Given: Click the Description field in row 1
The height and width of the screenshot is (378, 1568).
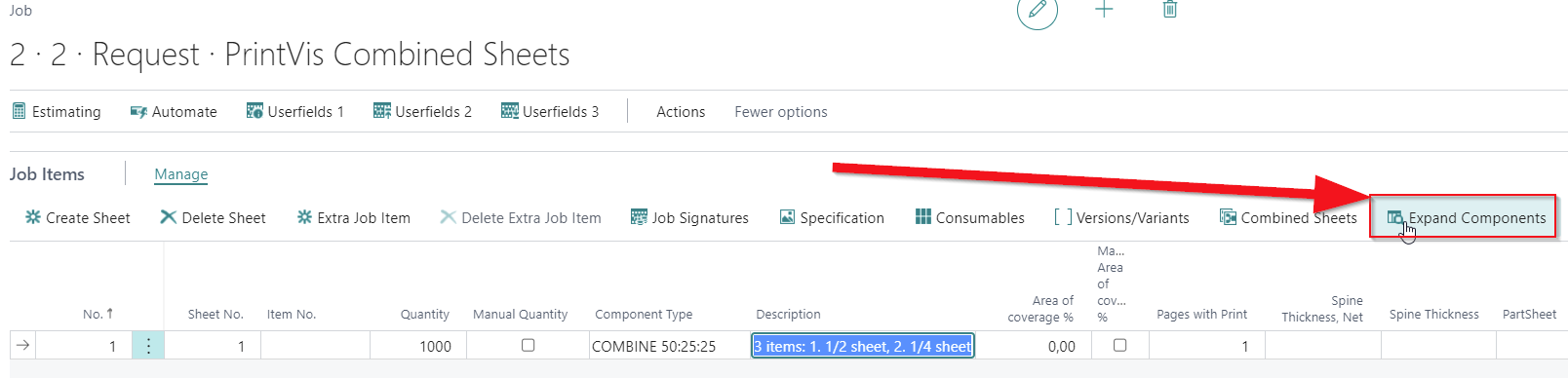Looking at the screenshot, I should click(x=863, y=346).
